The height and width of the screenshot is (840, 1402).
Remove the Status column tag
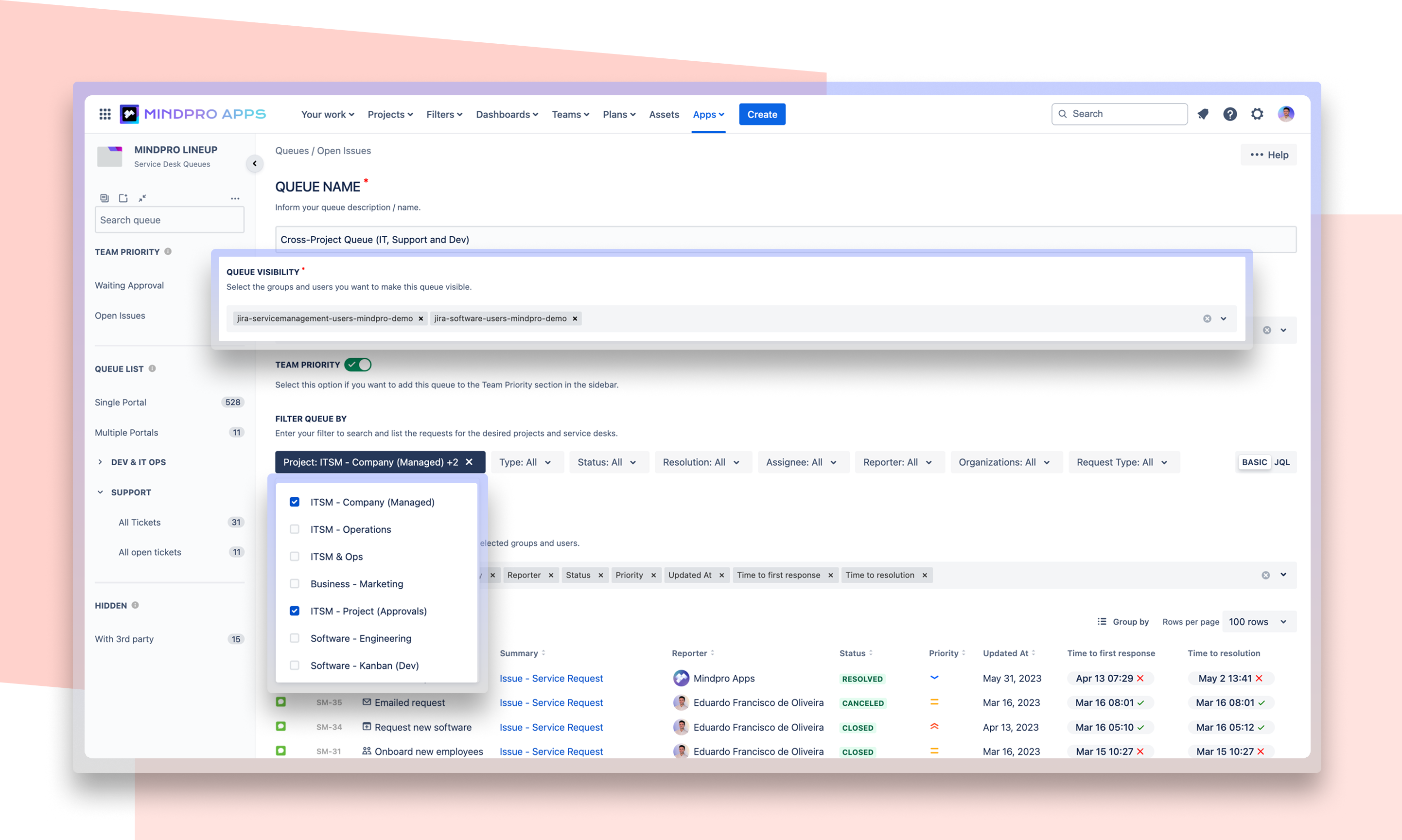(x=600, y=575)
